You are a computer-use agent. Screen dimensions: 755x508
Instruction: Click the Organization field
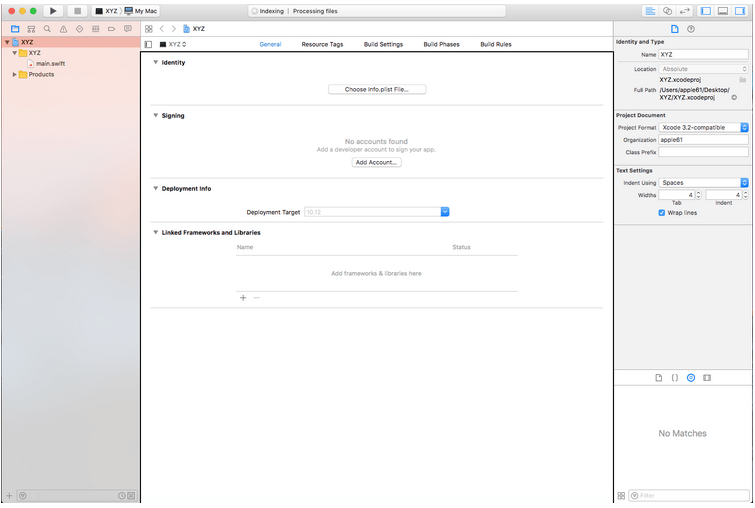pyautogui.click(x=703, y=140)
